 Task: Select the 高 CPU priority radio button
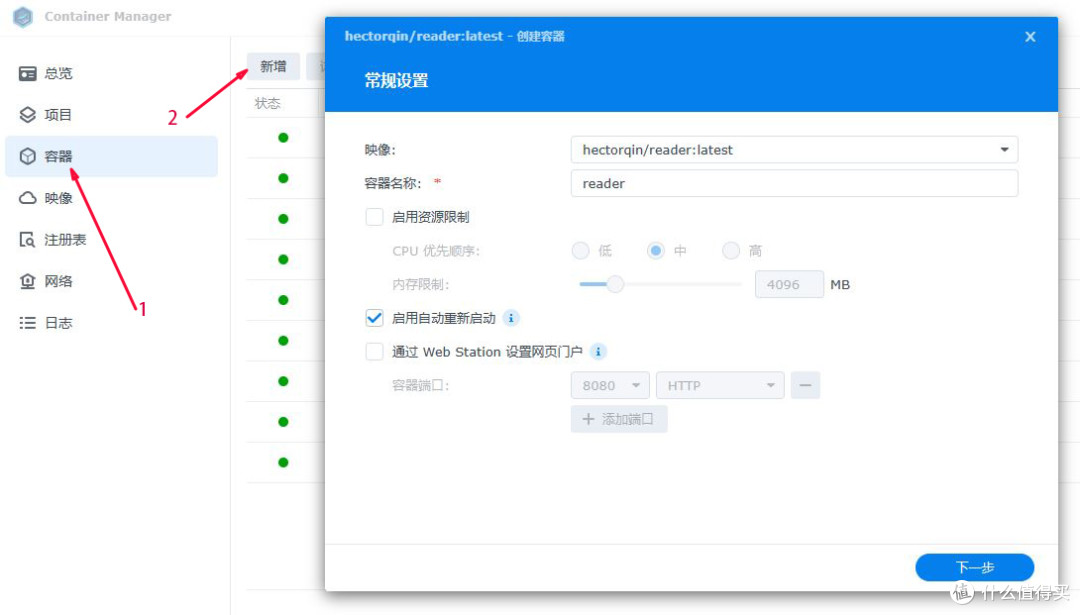731,250
